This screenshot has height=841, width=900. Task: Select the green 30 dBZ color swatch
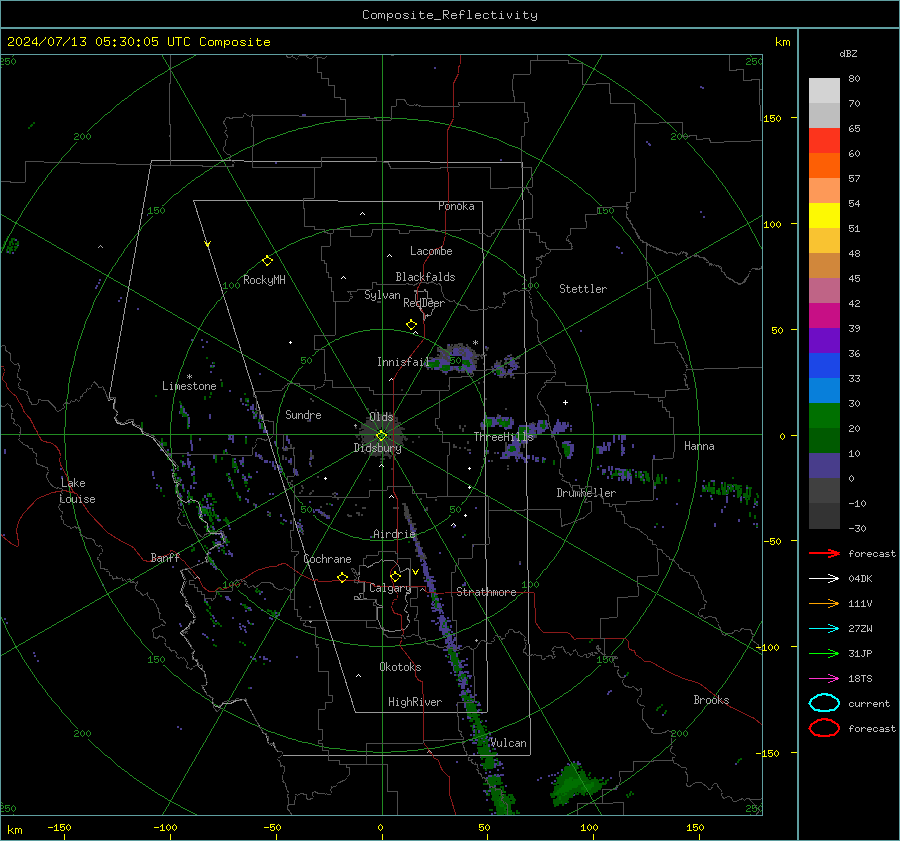click(x=824, y=415)
